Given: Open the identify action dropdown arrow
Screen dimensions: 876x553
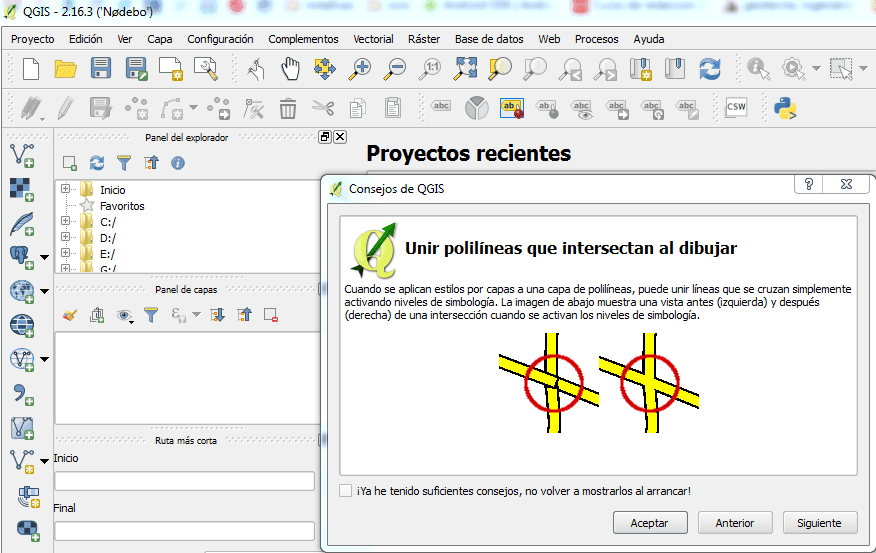Looking at the screenshot, I should click(x=816, y=69).
